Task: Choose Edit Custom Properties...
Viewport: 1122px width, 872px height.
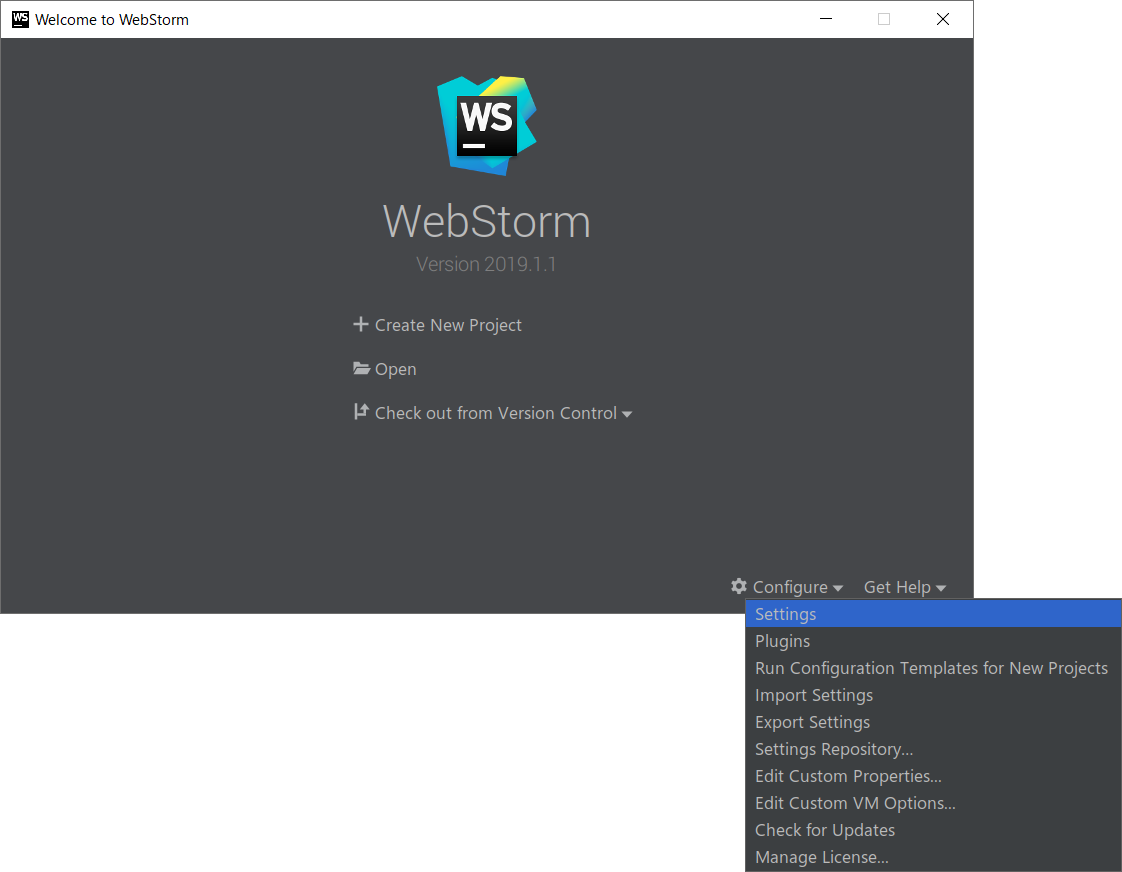Action: (x=933, y=776)
